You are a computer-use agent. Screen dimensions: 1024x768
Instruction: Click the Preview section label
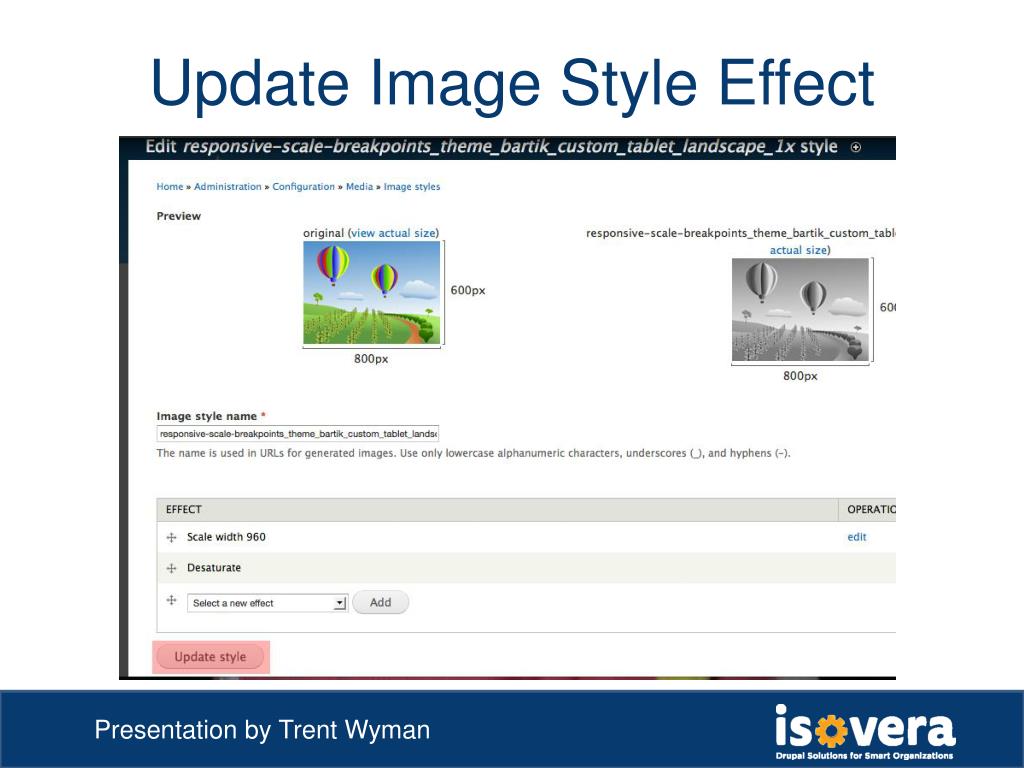coord(178,216)
